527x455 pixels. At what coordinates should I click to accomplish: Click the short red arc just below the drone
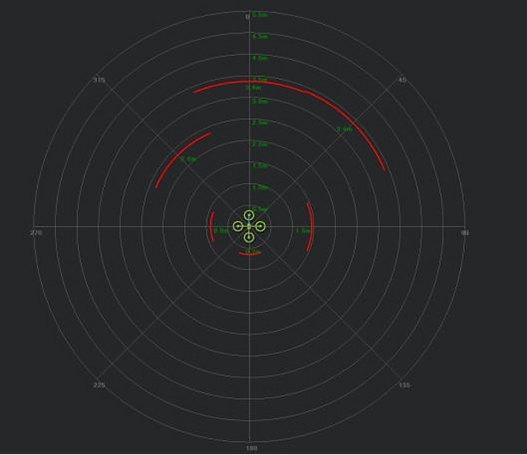tap(250, 254)
